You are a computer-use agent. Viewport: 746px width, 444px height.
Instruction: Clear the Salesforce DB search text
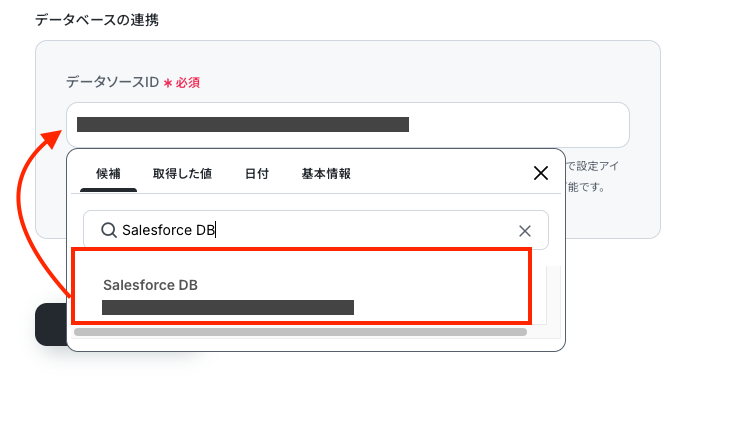524,231
